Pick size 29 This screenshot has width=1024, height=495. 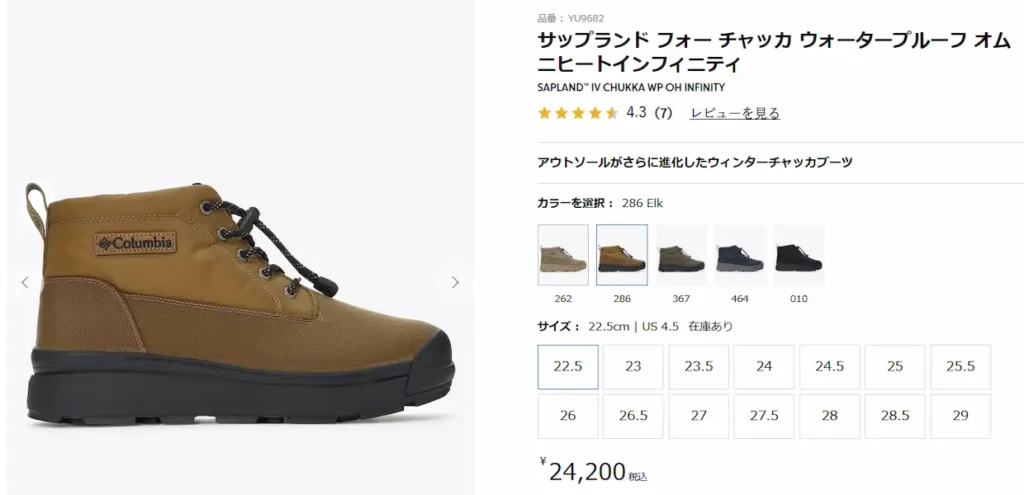[x=960, y=416]
